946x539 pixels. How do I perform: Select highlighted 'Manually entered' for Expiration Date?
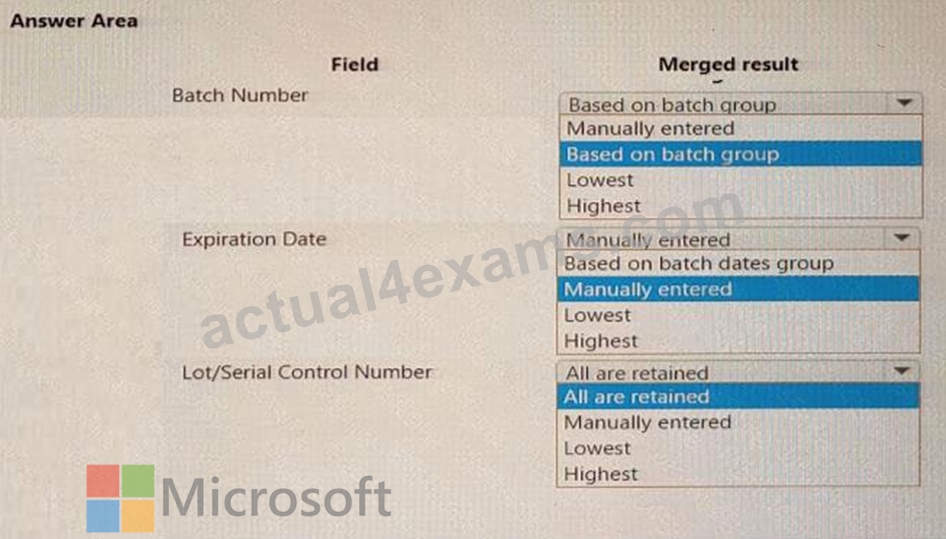[738, 289]
